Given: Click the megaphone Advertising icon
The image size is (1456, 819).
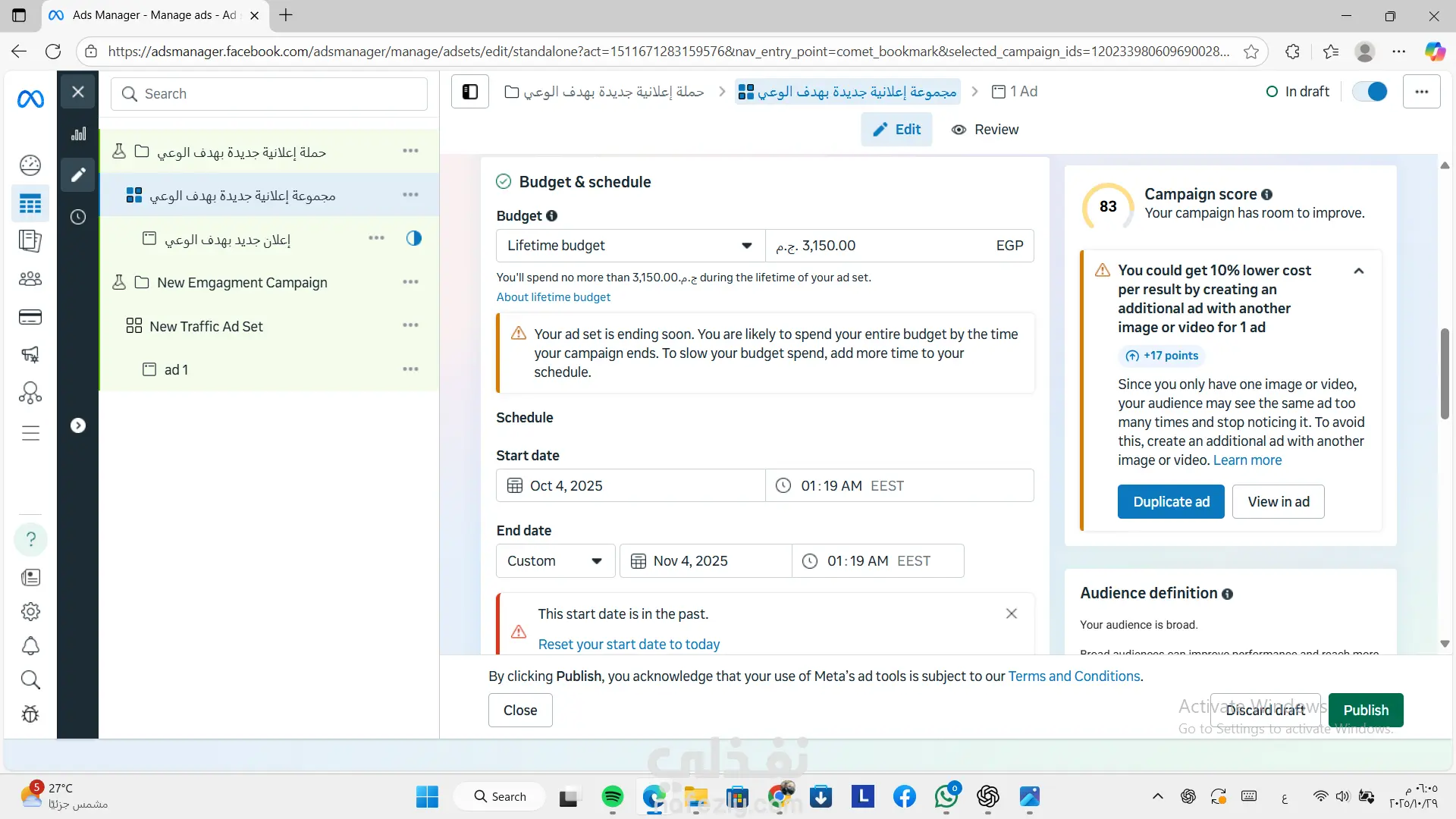Looking at the screenshot, I should coord(30,354).
